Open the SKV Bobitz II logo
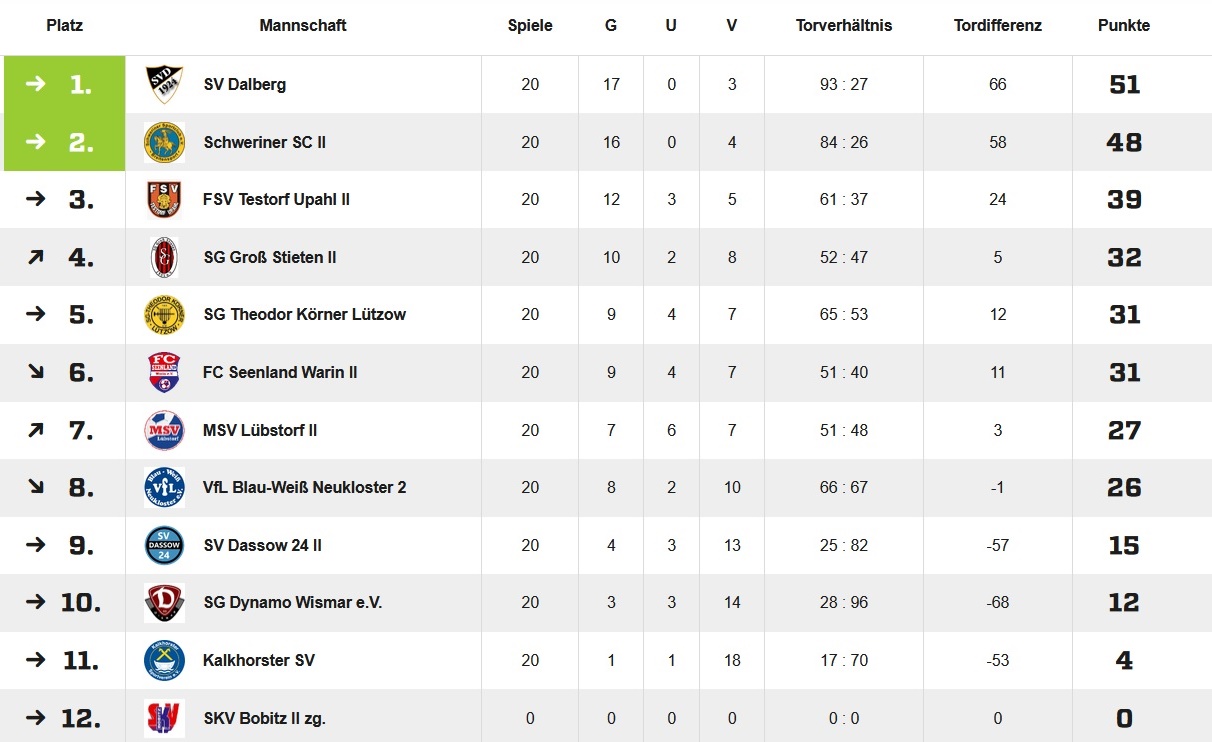The width and height of the screenshot is (1212, 742). click(164, 718)
